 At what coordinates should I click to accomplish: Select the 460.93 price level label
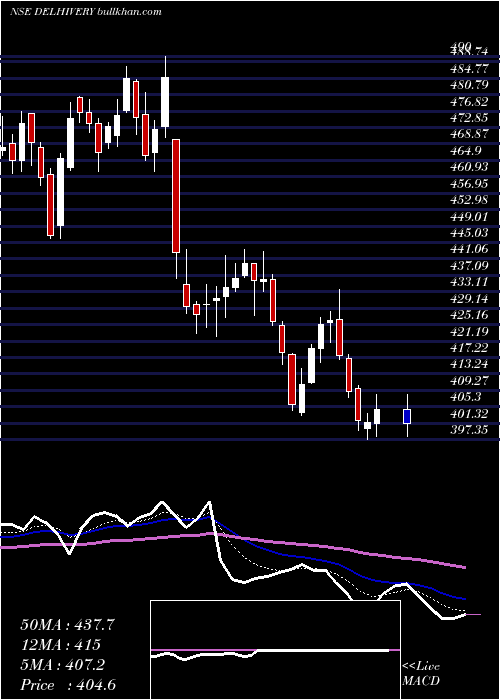tap(469, 168)
